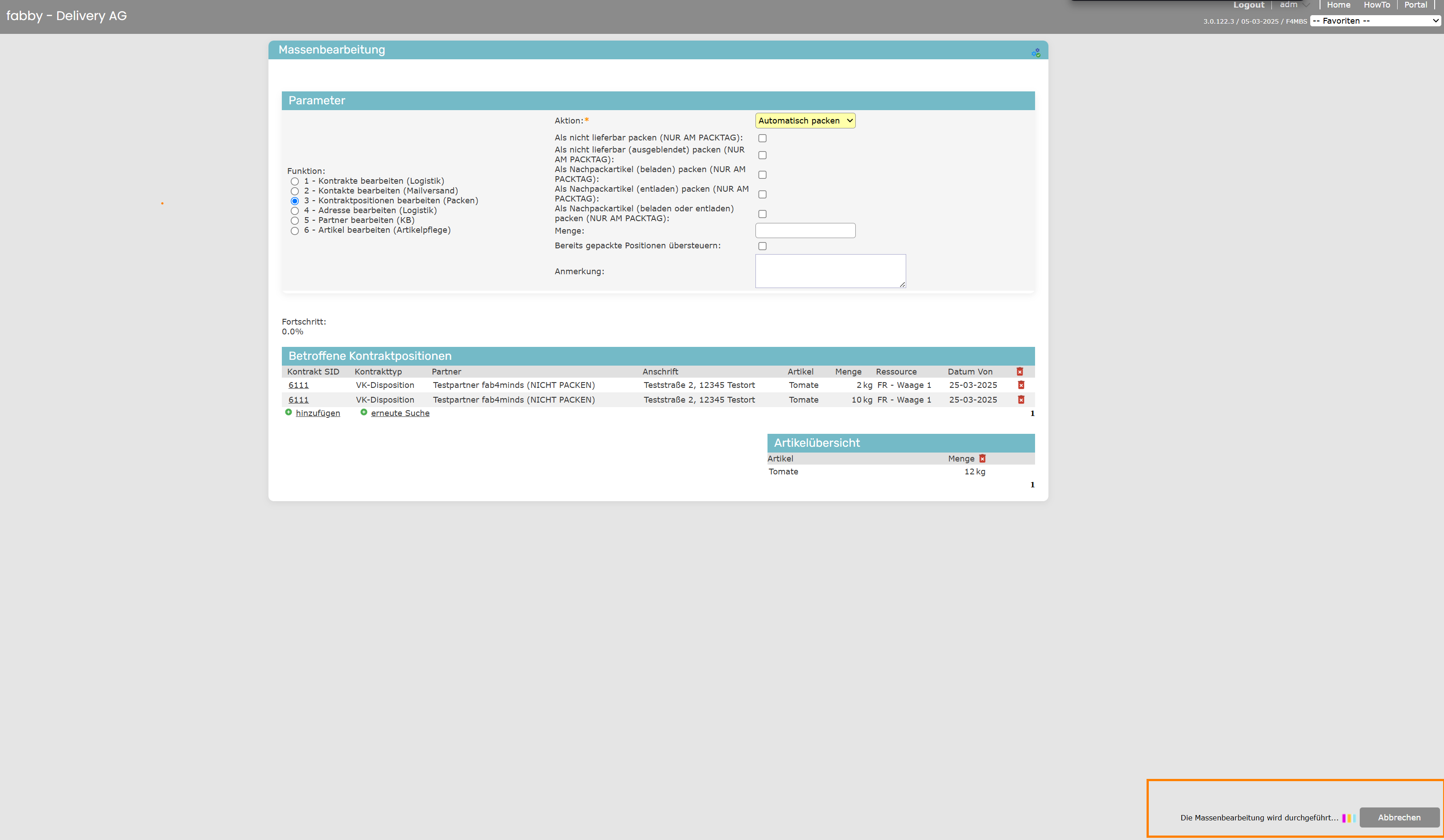
Task: Open the first contract link 6111
Action: pos(298,385)
